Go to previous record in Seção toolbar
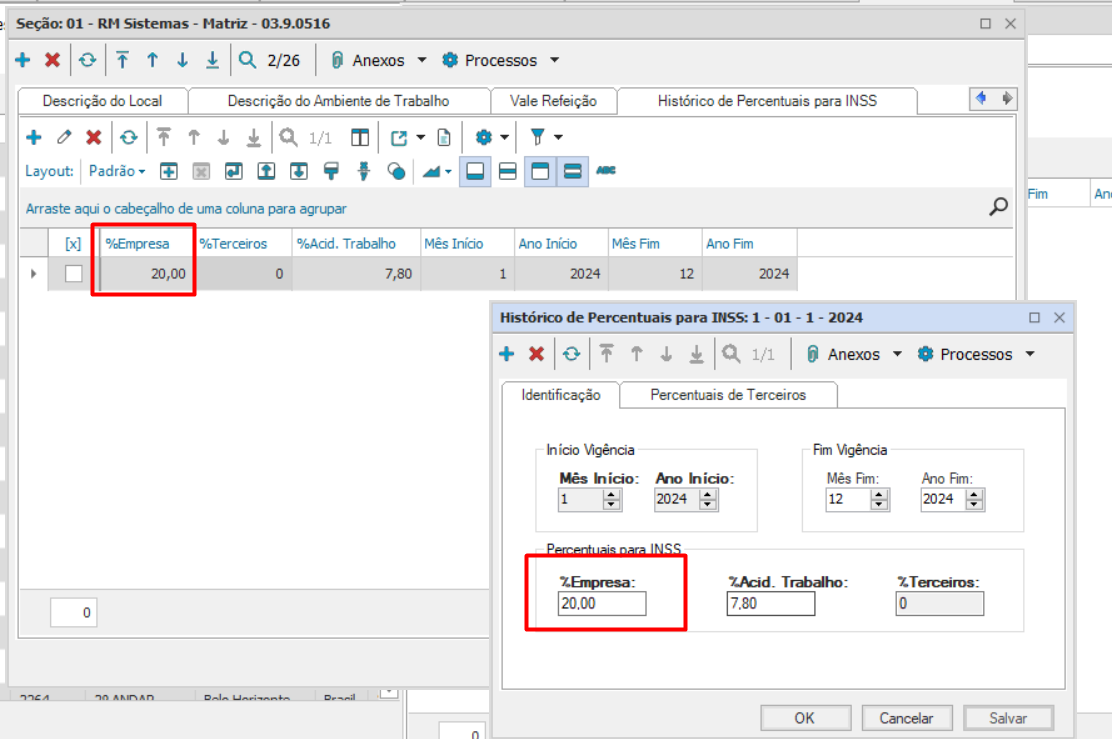1112x739 pixels. [152, 60]
